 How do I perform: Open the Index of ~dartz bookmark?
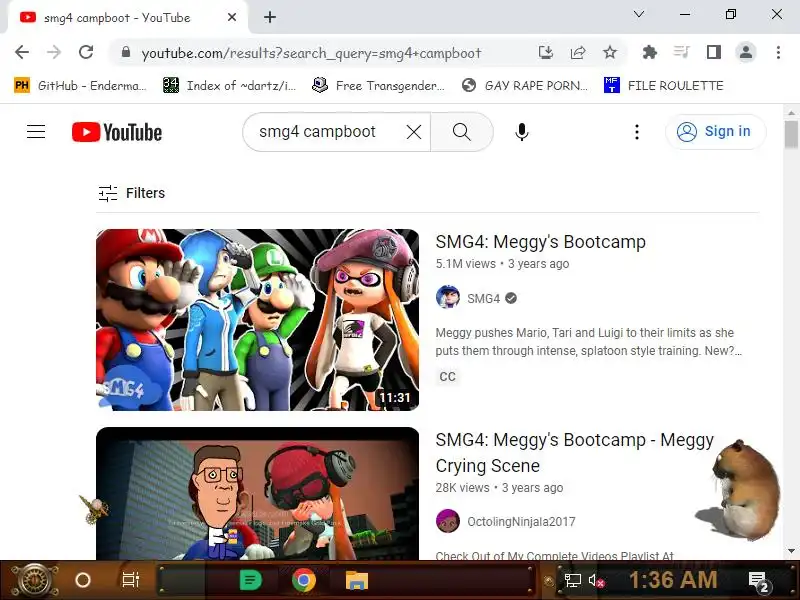230,85
